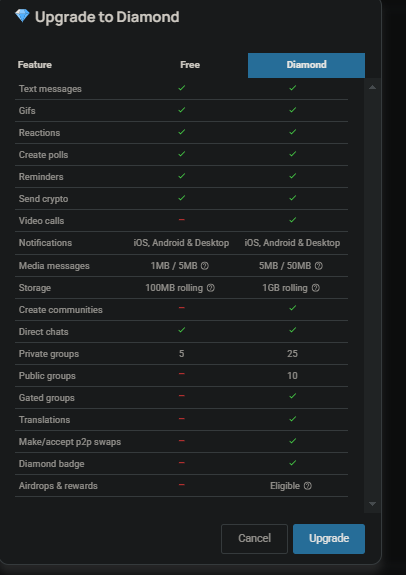Click the Airdrops & rewards row label
The image size is (406, 575).
[58, 486]
